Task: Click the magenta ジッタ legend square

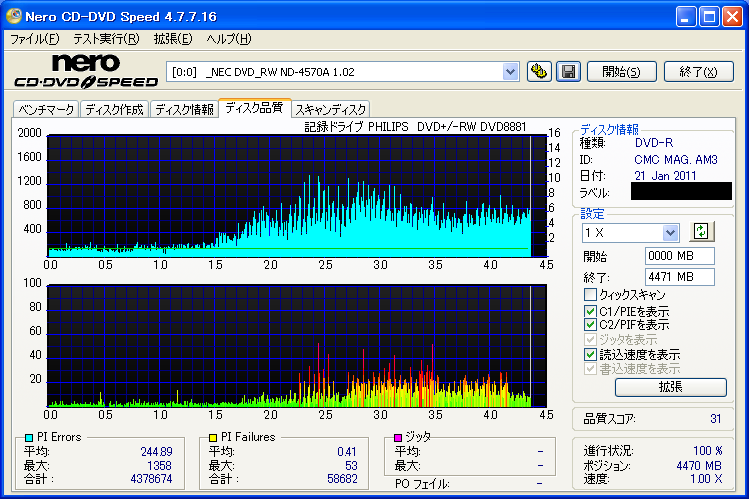Action: pyautogui.click(x=397, y=437)
